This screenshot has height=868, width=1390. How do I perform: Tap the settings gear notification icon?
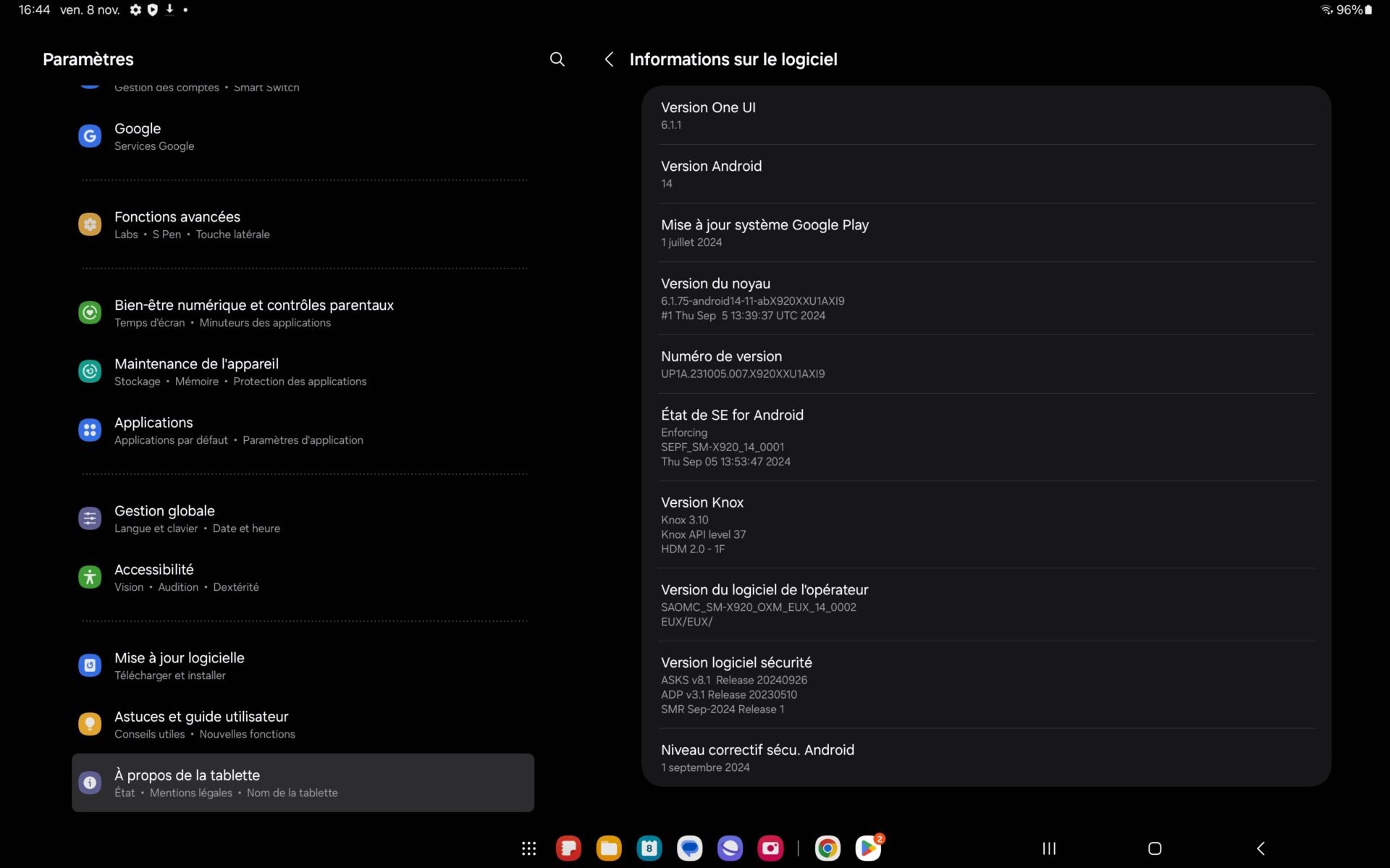pos(135,10)
